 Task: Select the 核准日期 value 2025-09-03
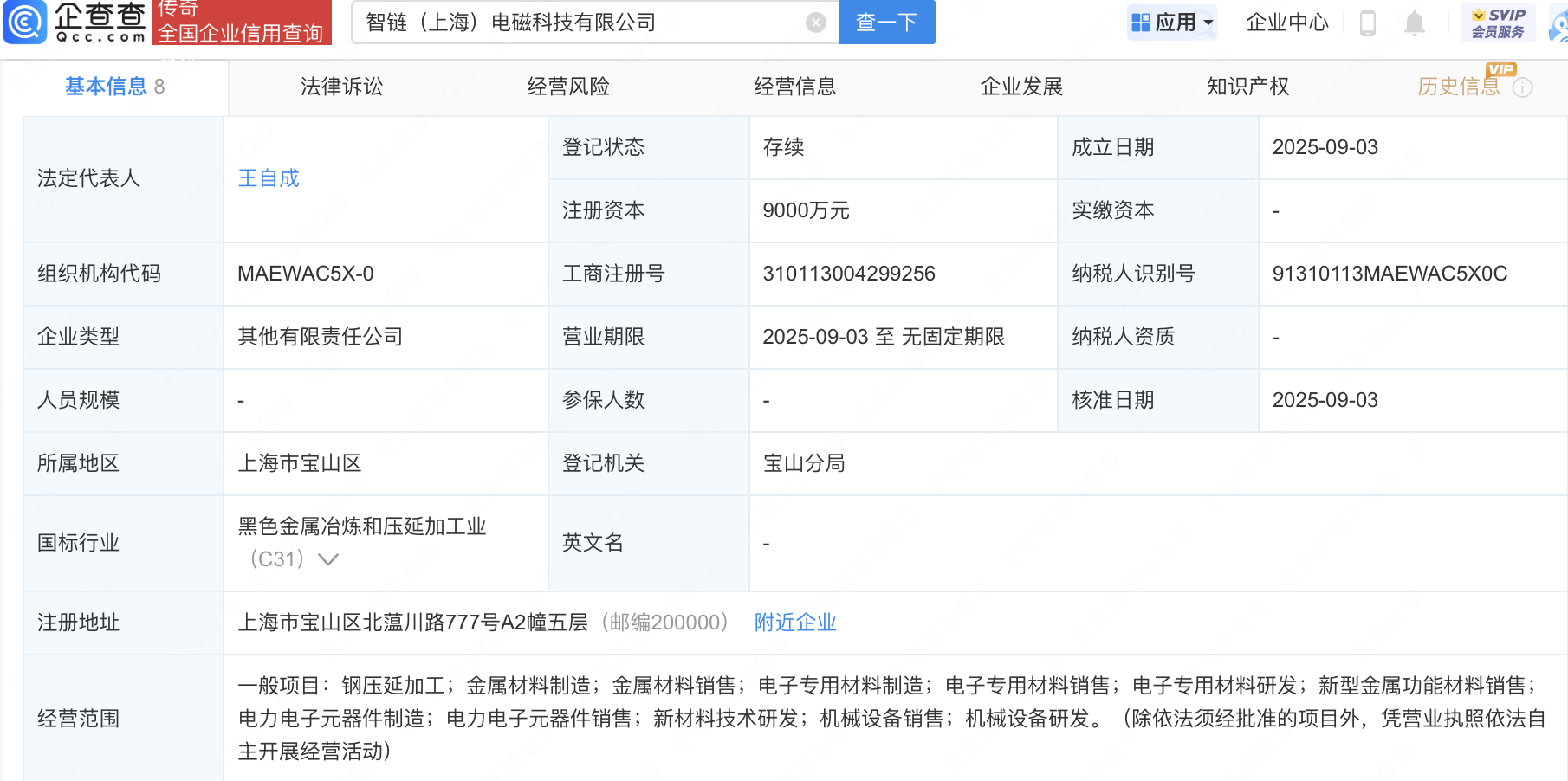tap(1325, 400)
